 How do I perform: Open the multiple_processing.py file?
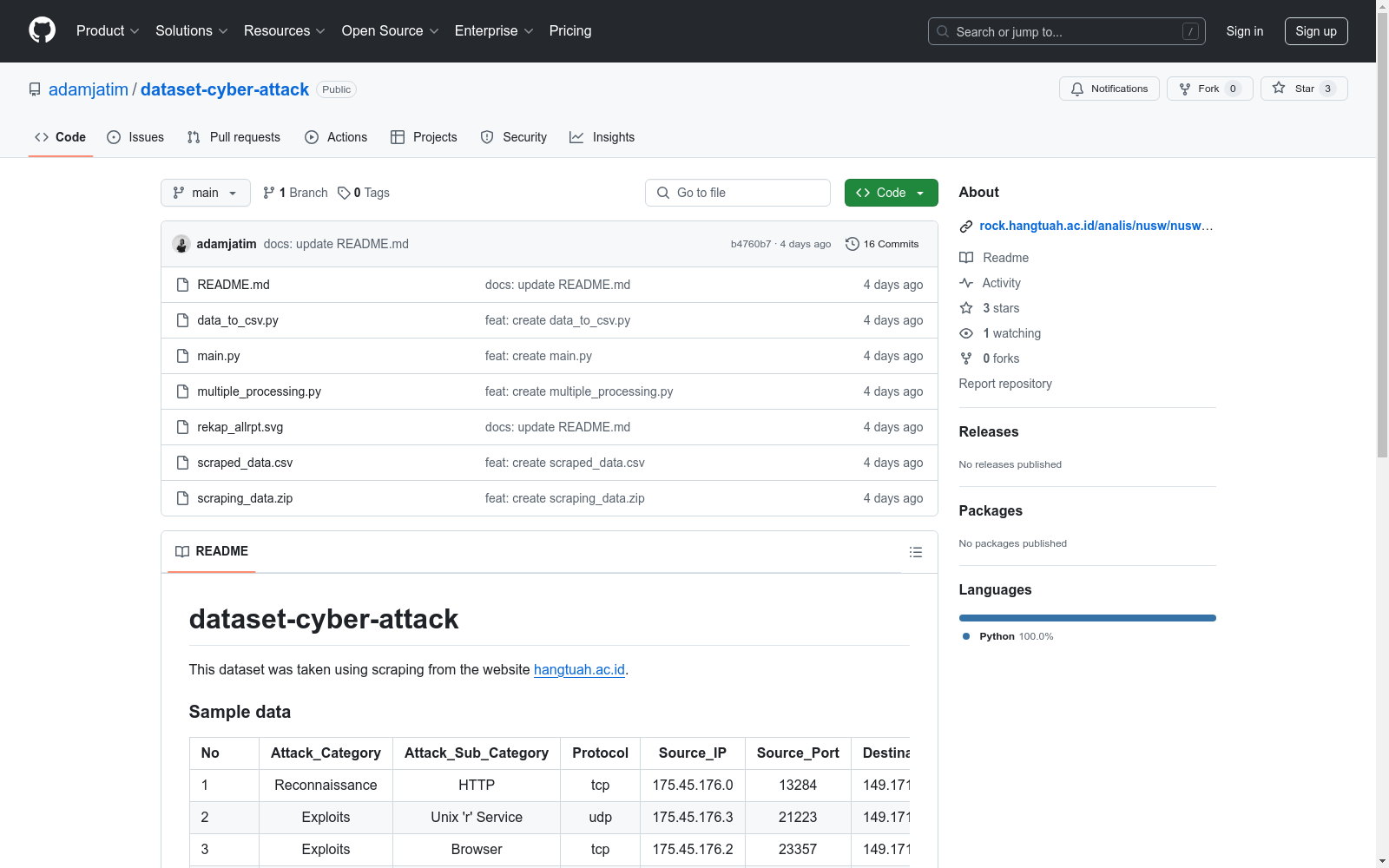tap(260, 391)
